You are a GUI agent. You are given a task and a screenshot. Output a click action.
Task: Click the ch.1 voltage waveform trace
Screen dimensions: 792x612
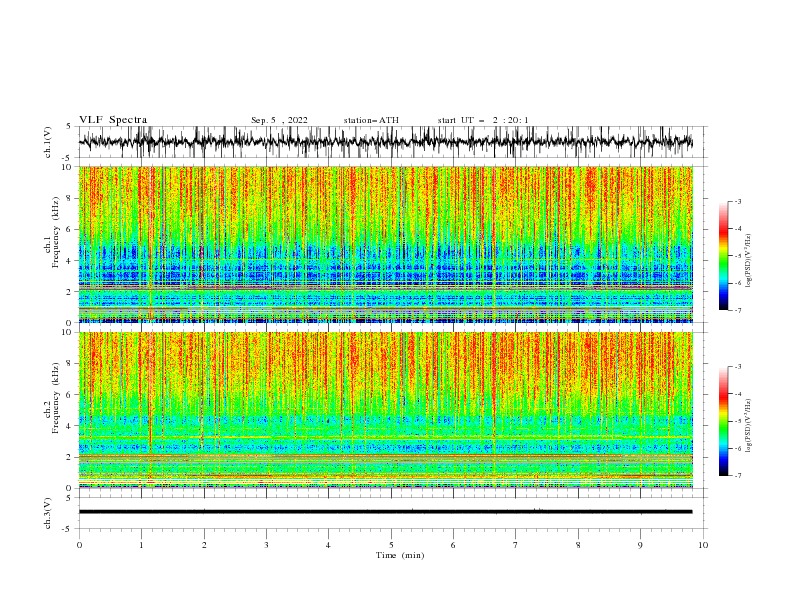click(x=385, y=141)
